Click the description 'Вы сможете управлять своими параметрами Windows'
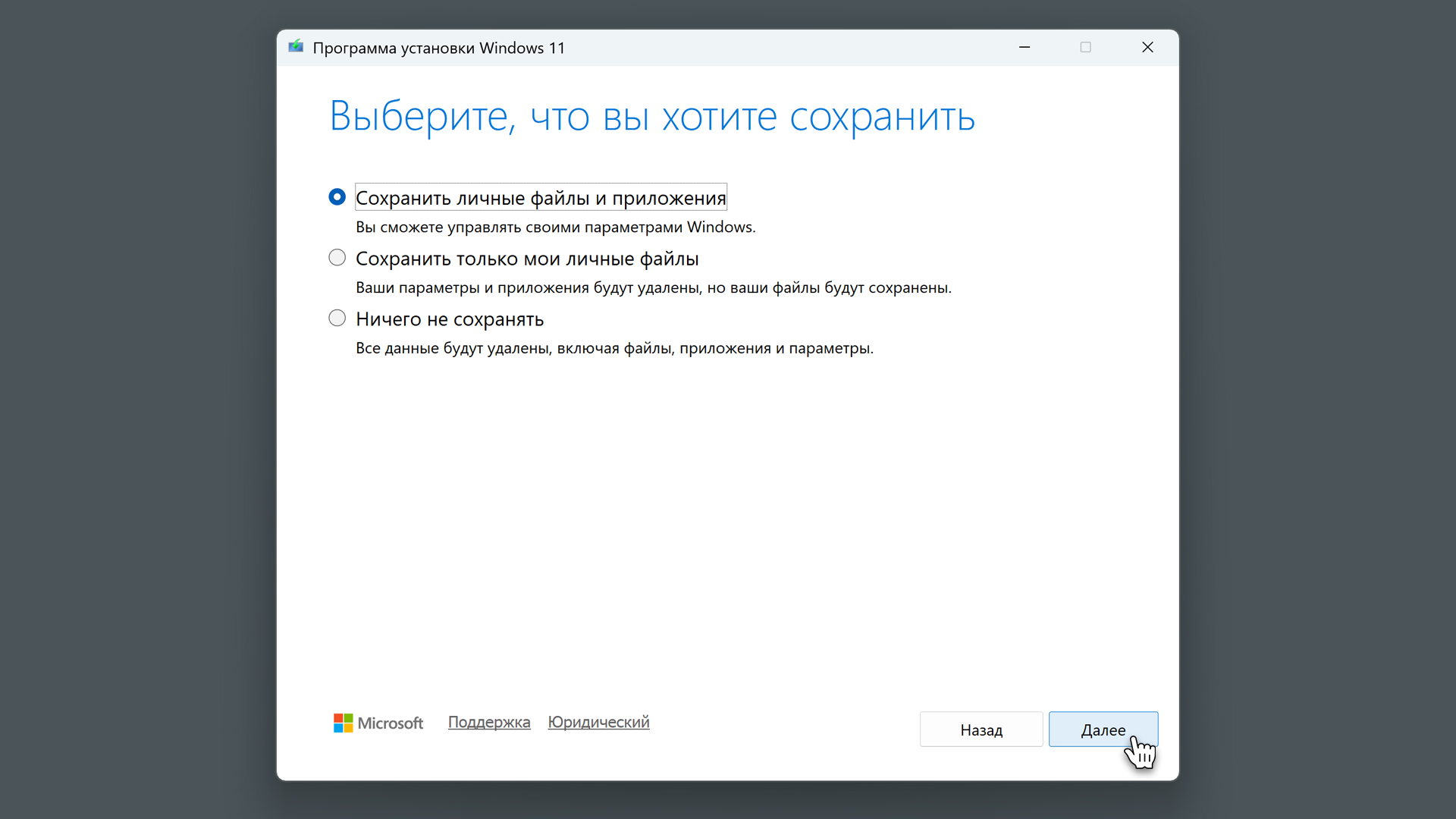This screenshot has width=1456, height=819. coord(555,227)
